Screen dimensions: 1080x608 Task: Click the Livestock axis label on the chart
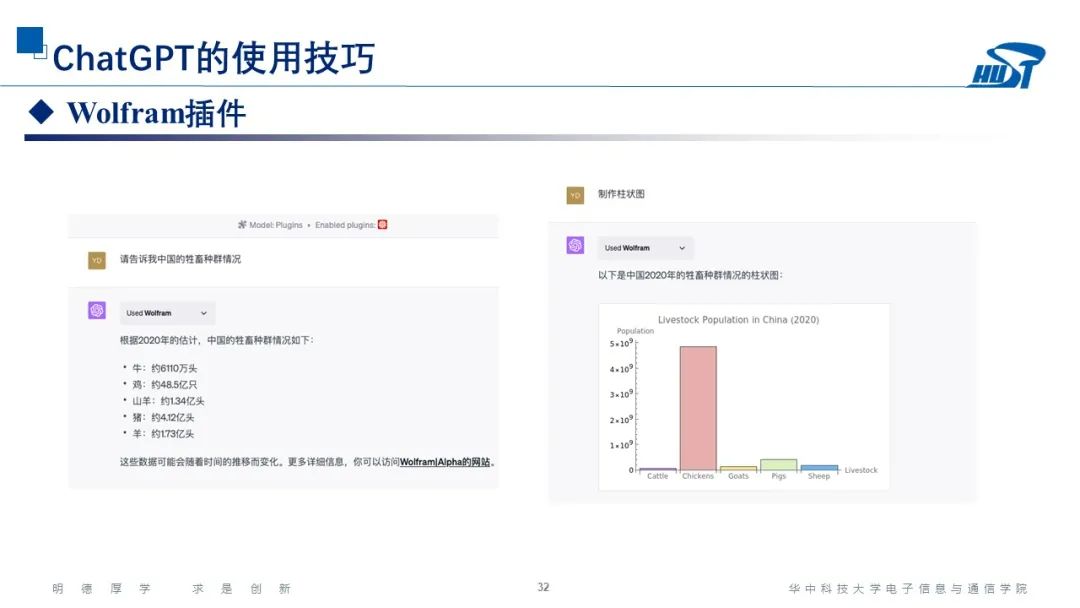(861, 470)
